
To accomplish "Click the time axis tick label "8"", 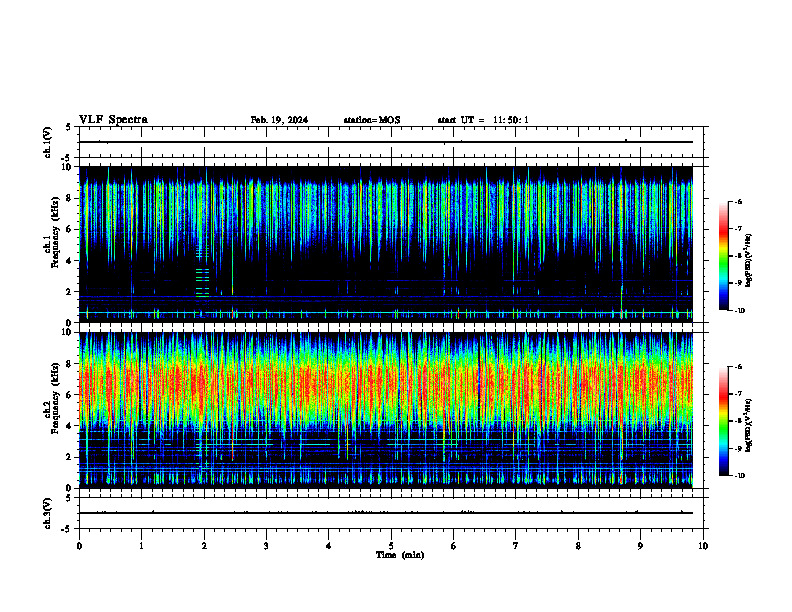I will [578, 546].
